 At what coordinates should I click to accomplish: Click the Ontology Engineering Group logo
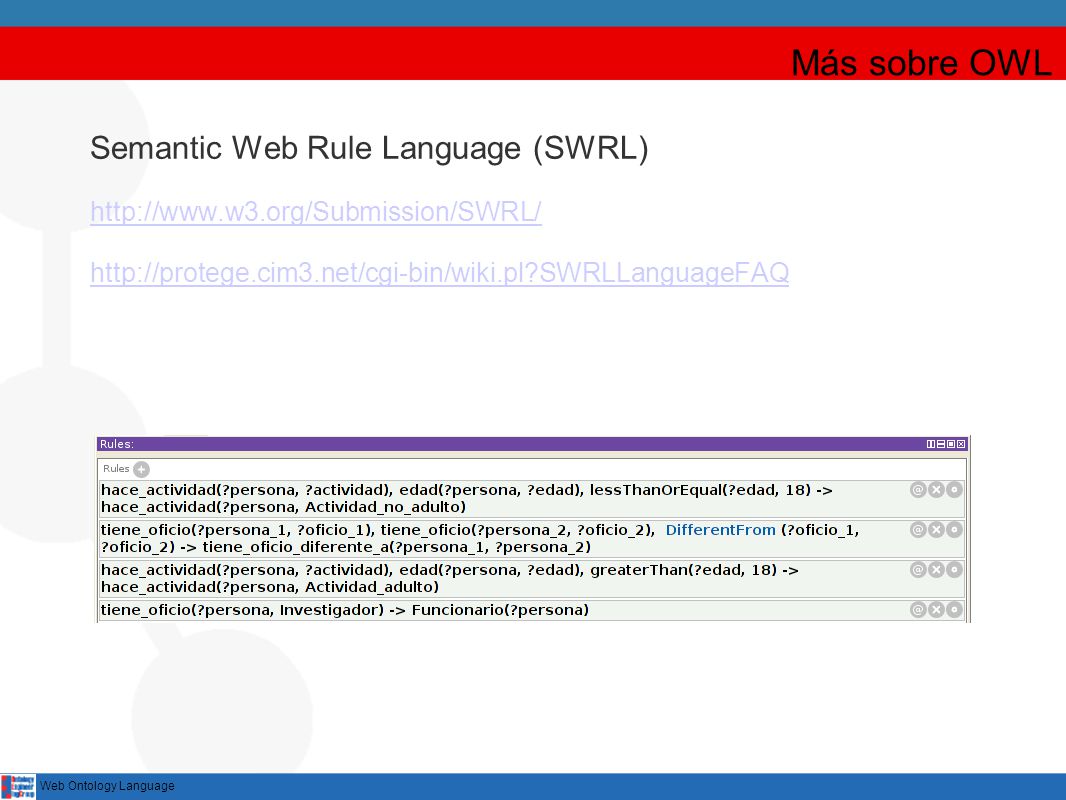pos(18,786)
